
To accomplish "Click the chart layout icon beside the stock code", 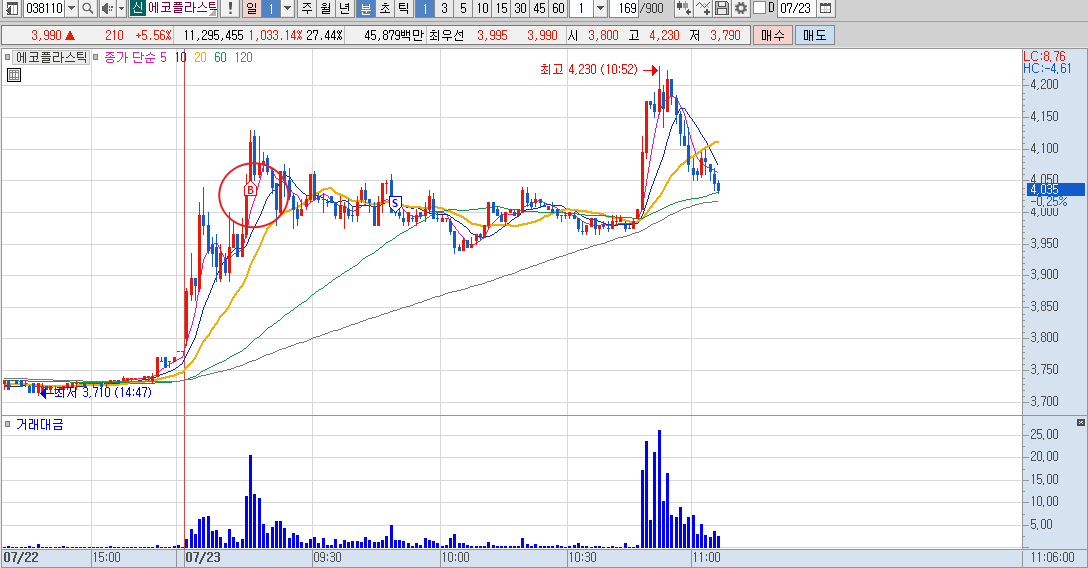I will pyautogui.click(x=12, y=8).
